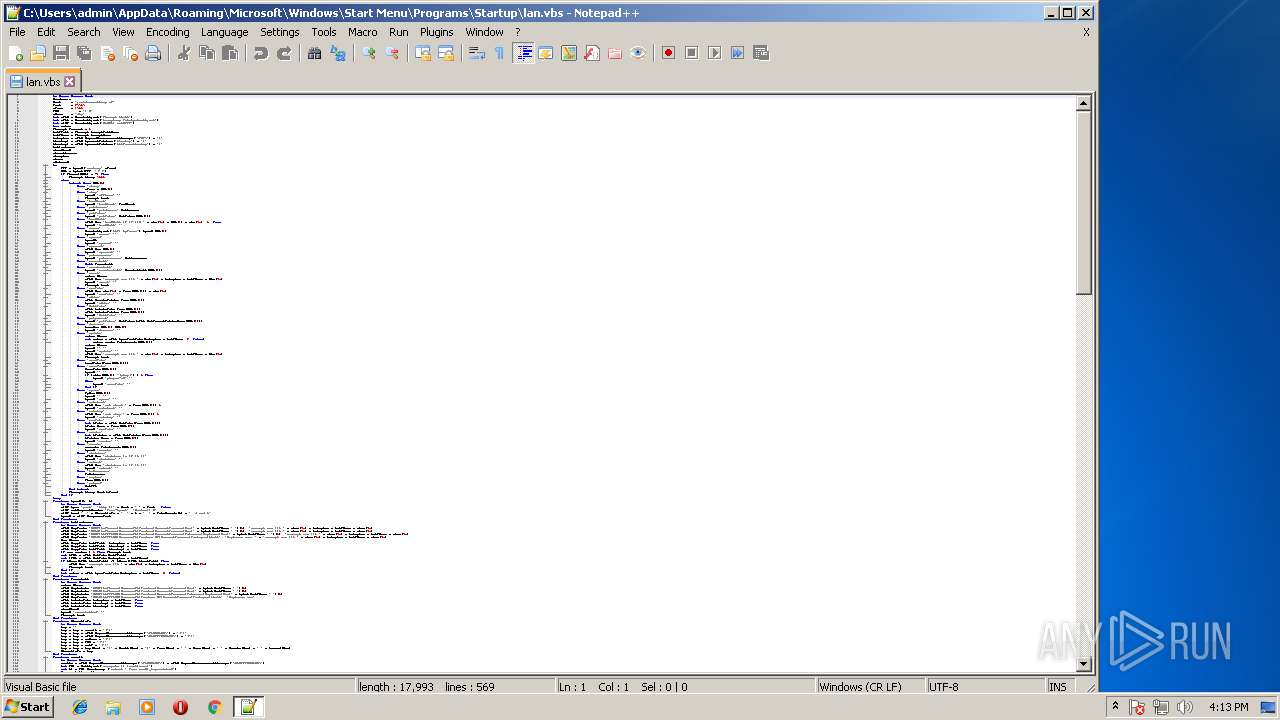Open the Language menu
Image resolution: width=1280 pixels, height=720 pixels.
pyautogui.click(x=224, y=32)
